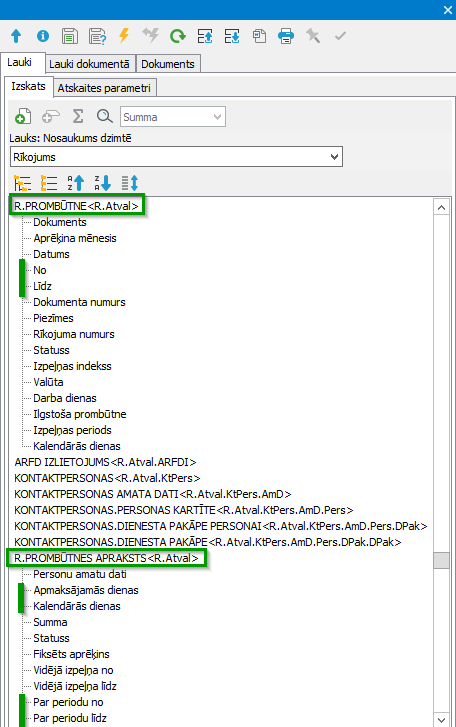Screen dimensions: 456x727
Task: Select KONTAKTPERSONAS.PERSONAS KARTĪTE node
Action: (184, 510)
